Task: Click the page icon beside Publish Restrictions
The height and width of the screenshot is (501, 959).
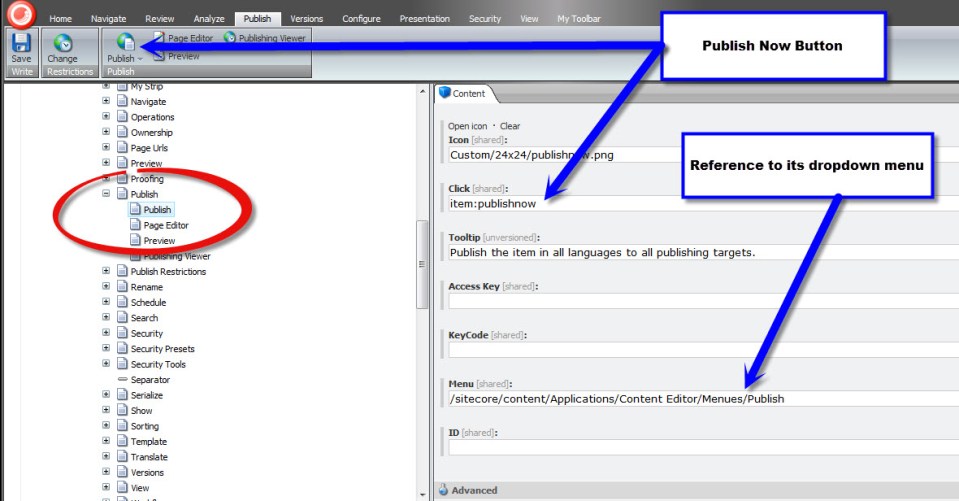Action: [x=122, y=271]
